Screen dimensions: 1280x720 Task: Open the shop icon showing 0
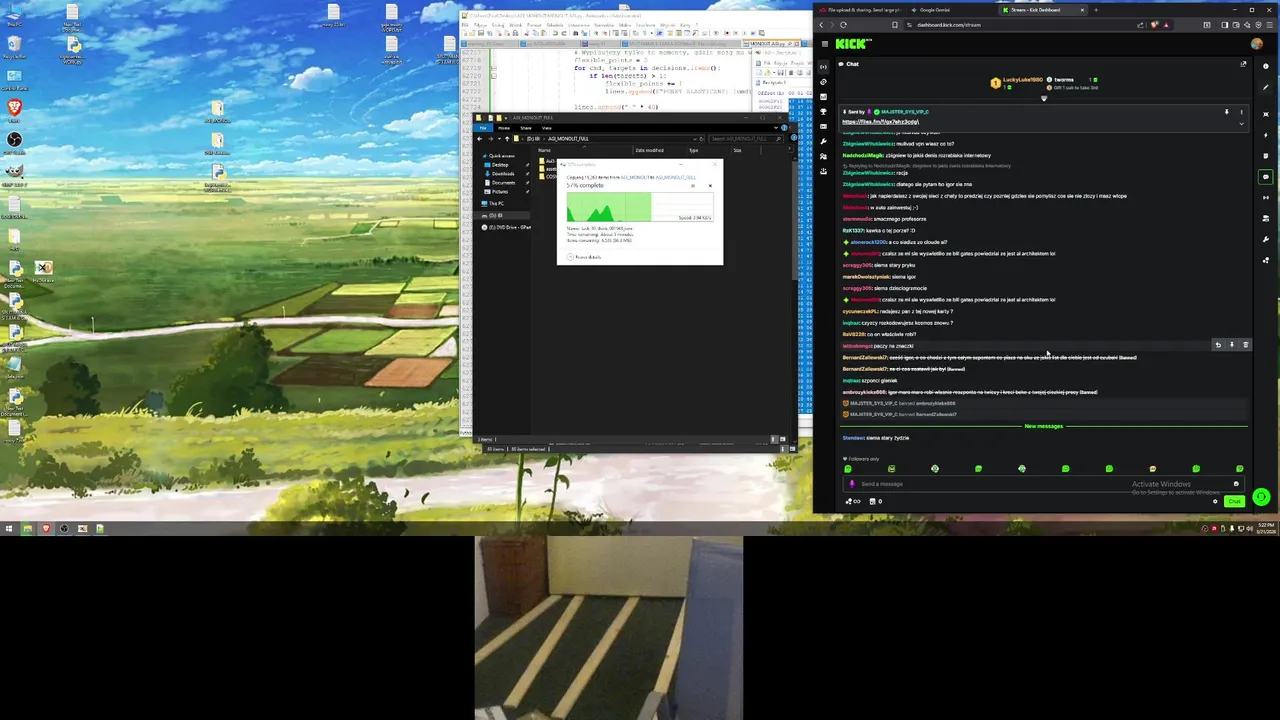coord(875,501)
